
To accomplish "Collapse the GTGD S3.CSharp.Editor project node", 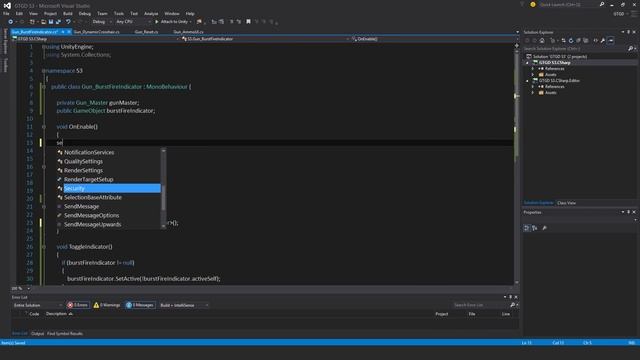I will tap(527, 81).
